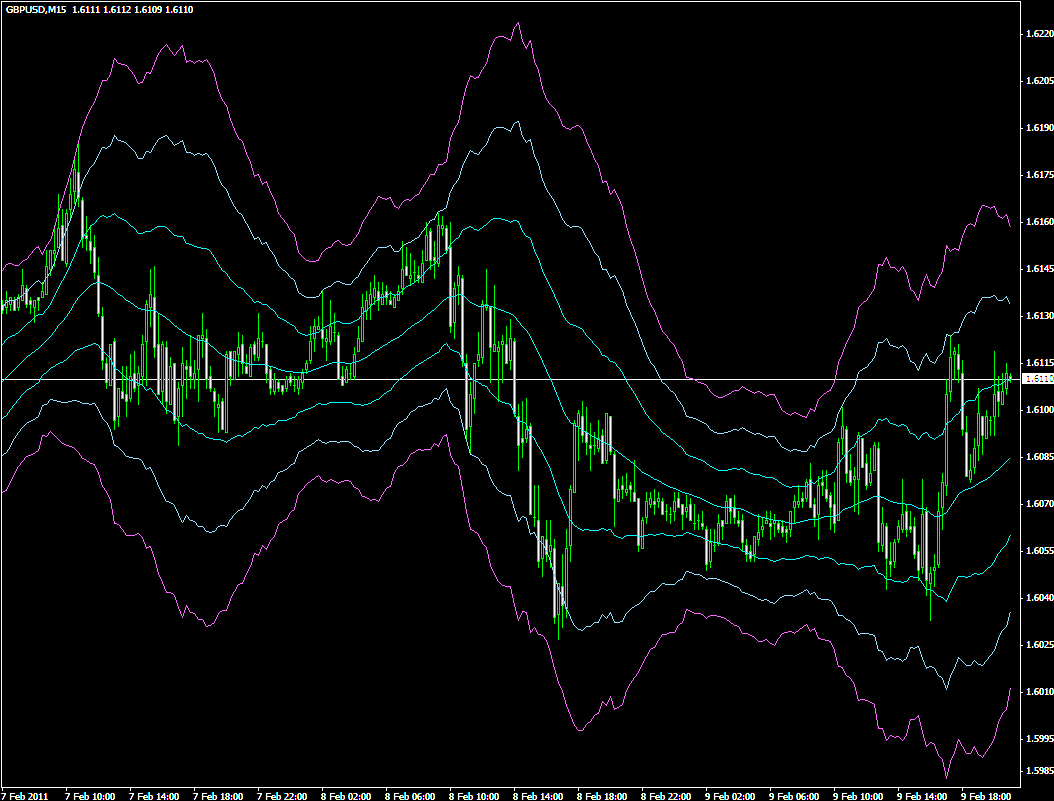The height and width of the screenshot is (801, 1054).
Task: Click the 9 Feb 10:00 time label
Action: (x=859, y=796)
